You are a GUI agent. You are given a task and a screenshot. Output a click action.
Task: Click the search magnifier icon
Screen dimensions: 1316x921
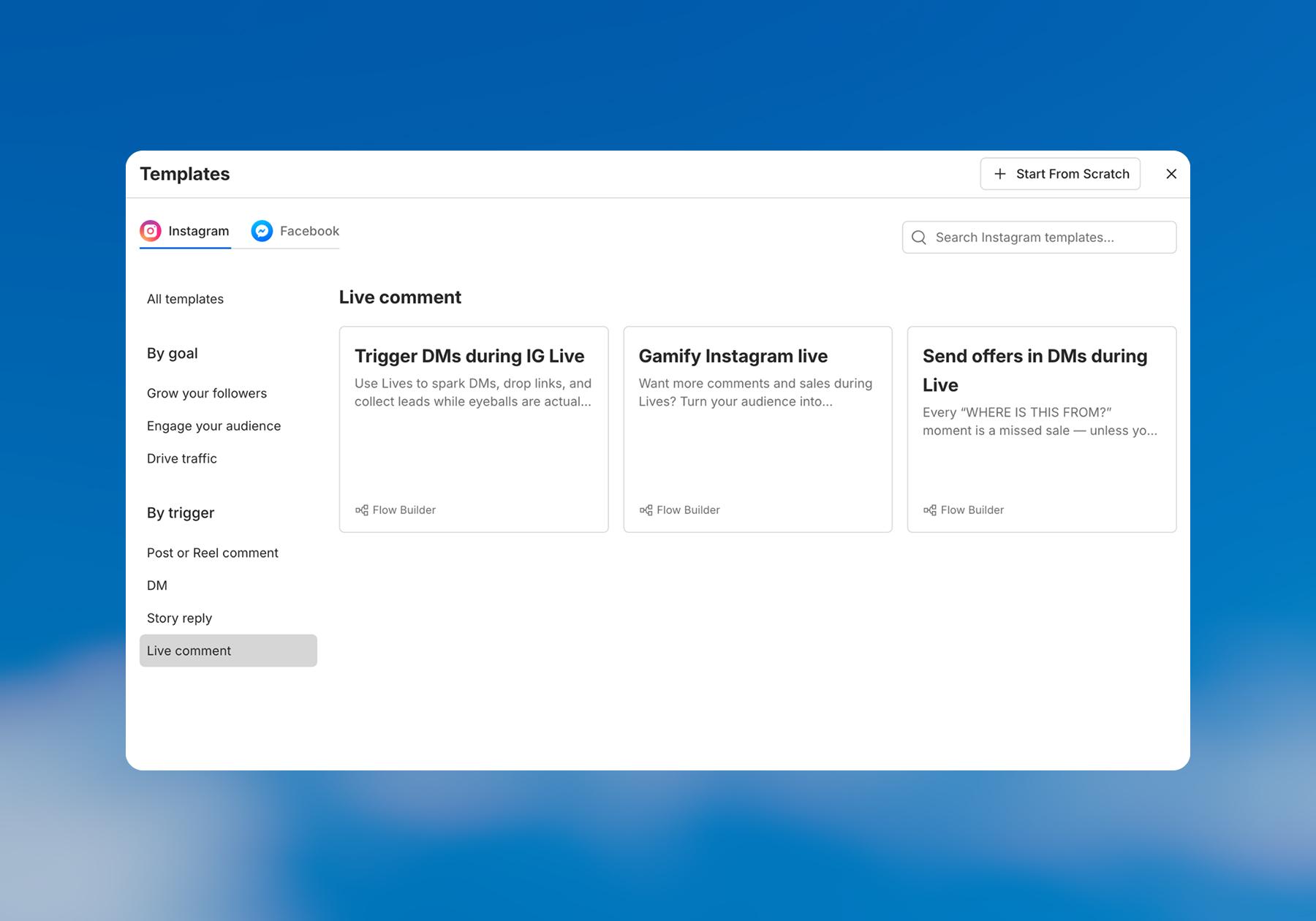(x=919, y=238)
